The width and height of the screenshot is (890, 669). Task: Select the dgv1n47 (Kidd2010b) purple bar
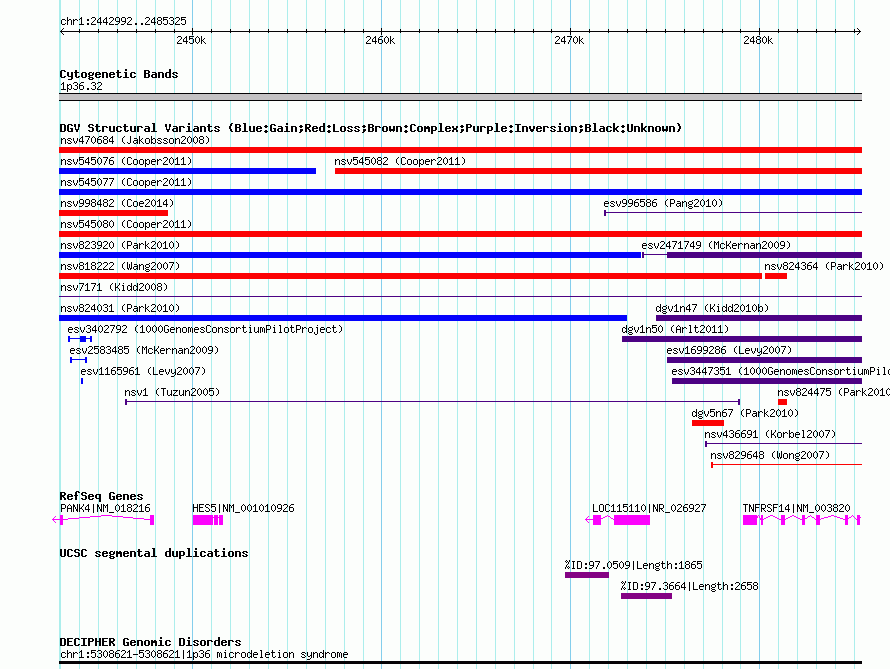click(759, 318)
